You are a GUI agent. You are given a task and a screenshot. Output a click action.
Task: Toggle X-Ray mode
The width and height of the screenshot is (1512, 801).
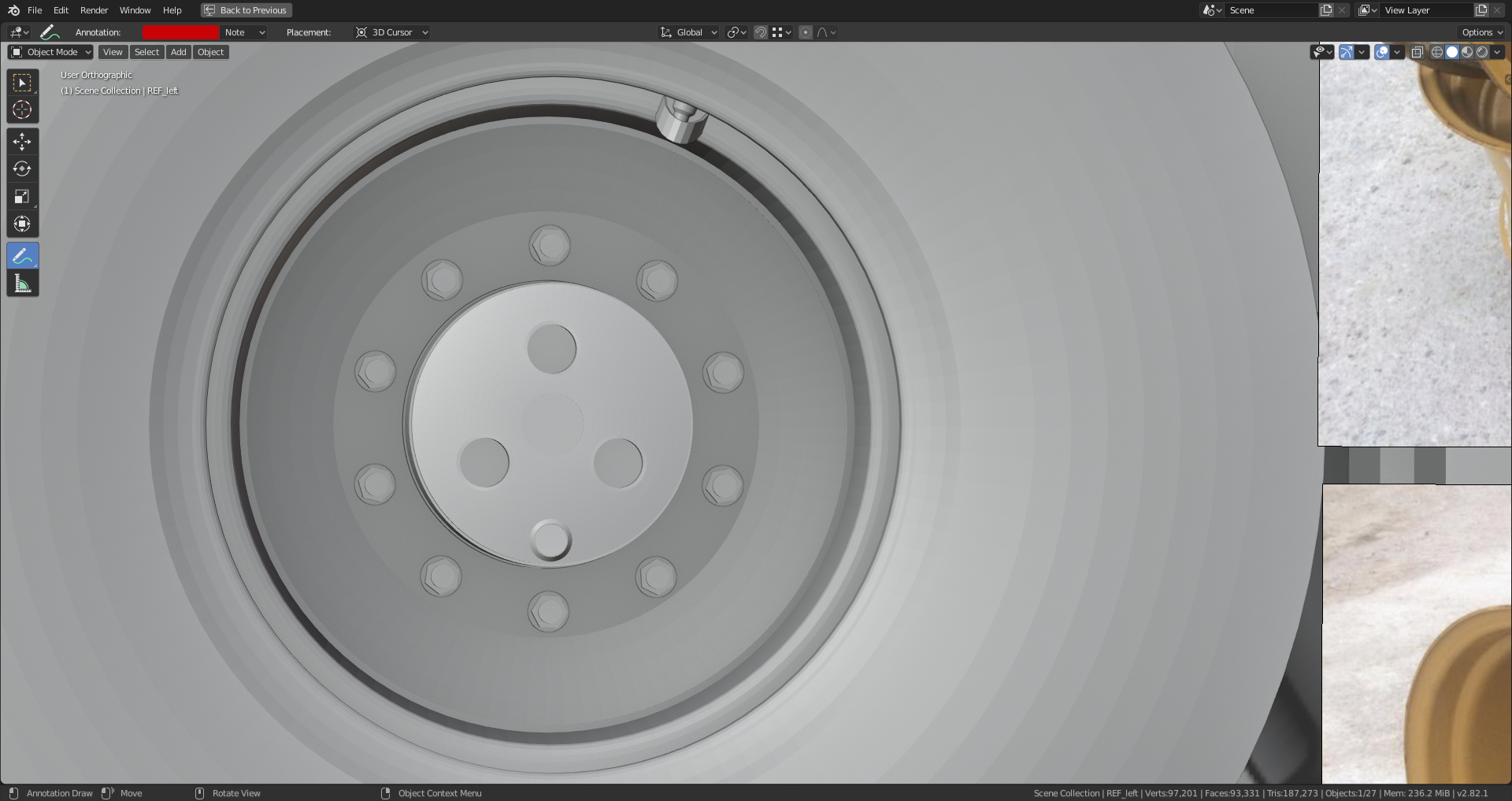[1417, 52]
